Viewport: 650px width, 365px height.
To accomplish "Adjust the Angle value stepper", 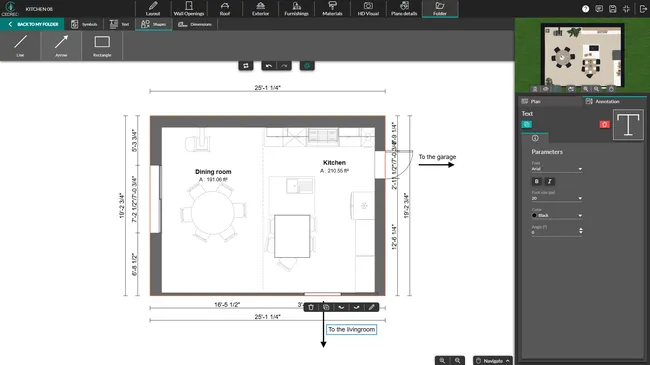I will pyautogui.click(x=581, y=231).
